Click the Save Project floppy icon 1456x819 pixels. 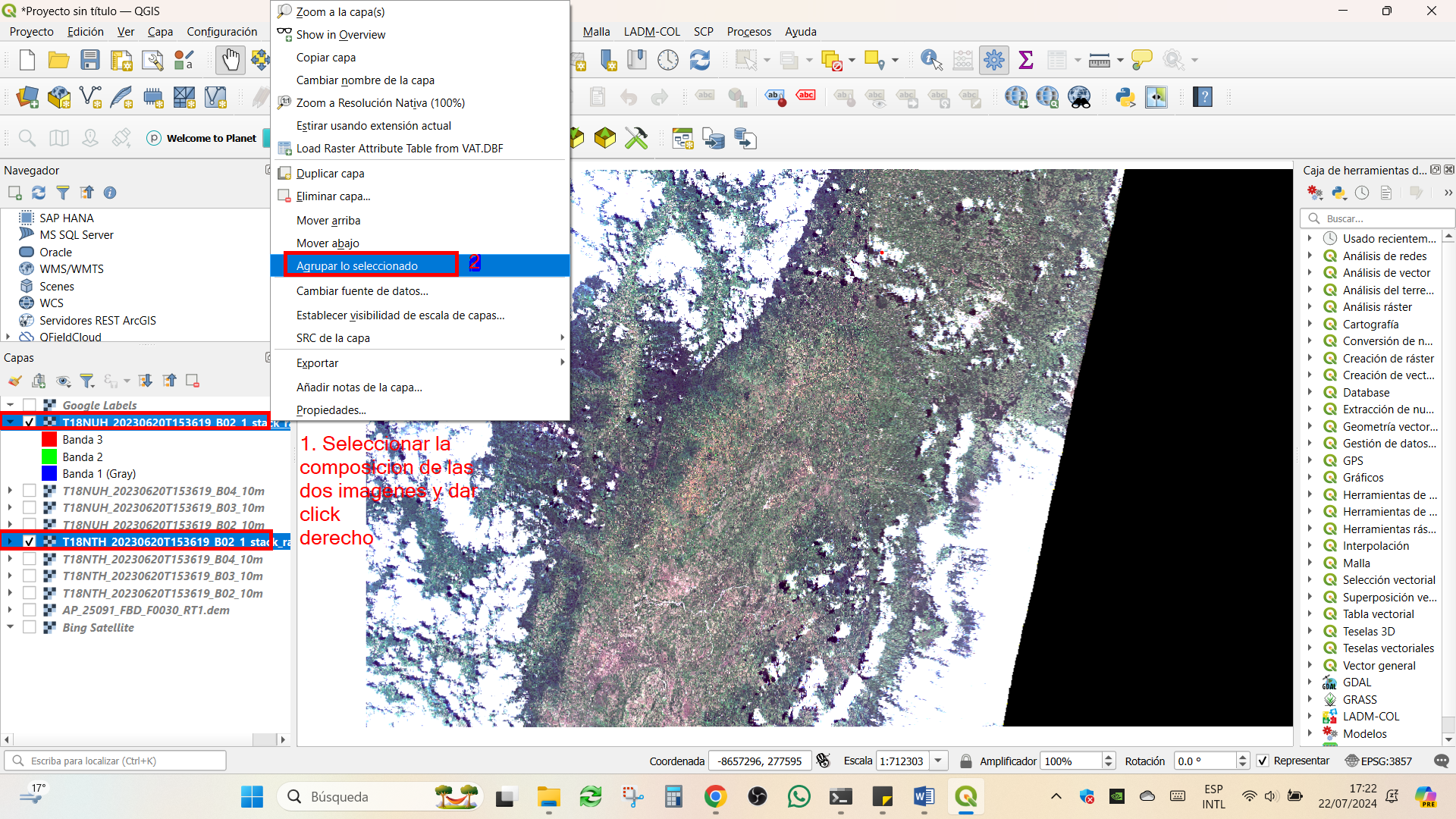(90, 60)
